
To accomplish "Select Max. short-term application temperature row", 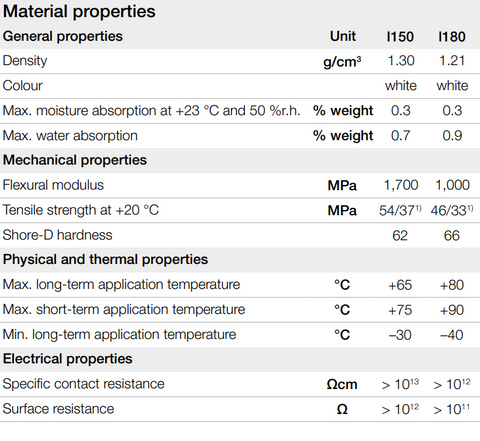I will point(240,310).
